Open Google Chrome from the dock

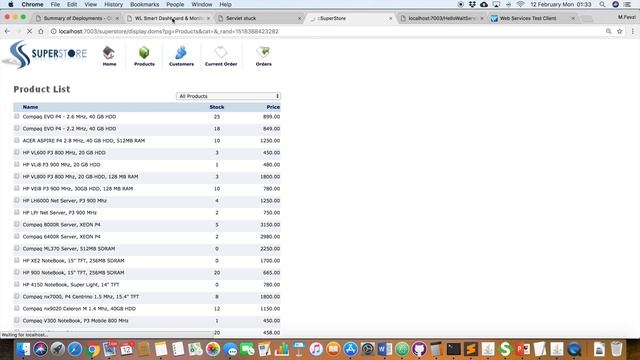click(x=92, y=350)
